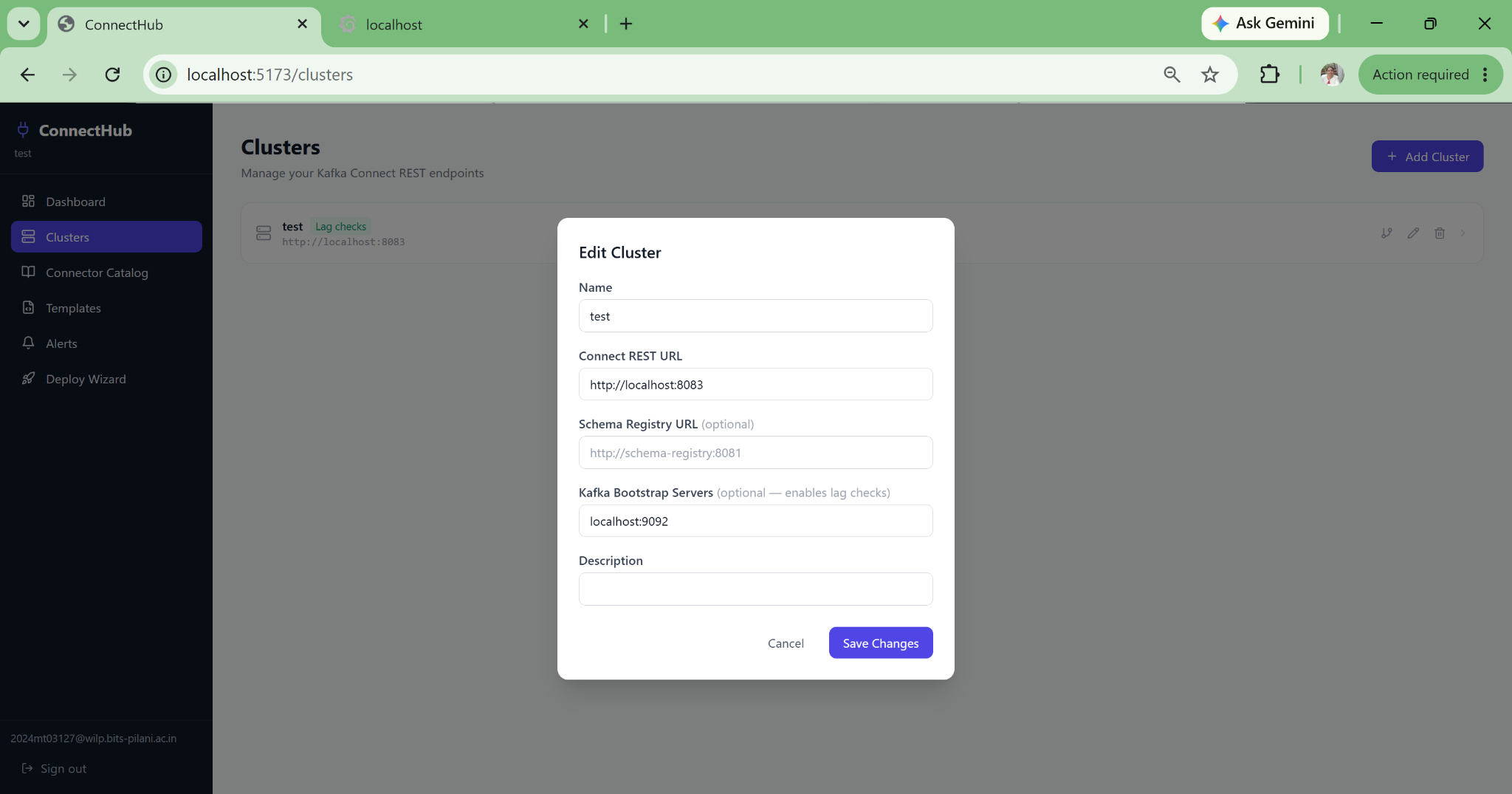
Task: Click the Connector Catalog book icon
Action: pos(28,272)
